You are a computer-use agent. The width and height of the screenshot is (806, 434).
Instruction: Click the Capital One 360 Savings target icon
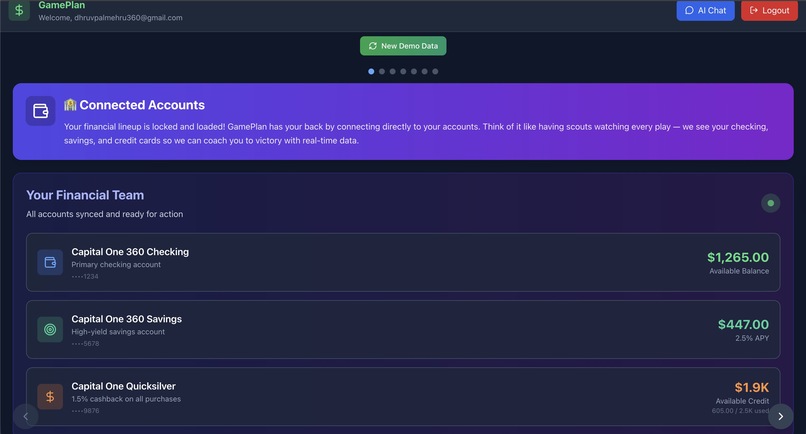click(50, 330)
